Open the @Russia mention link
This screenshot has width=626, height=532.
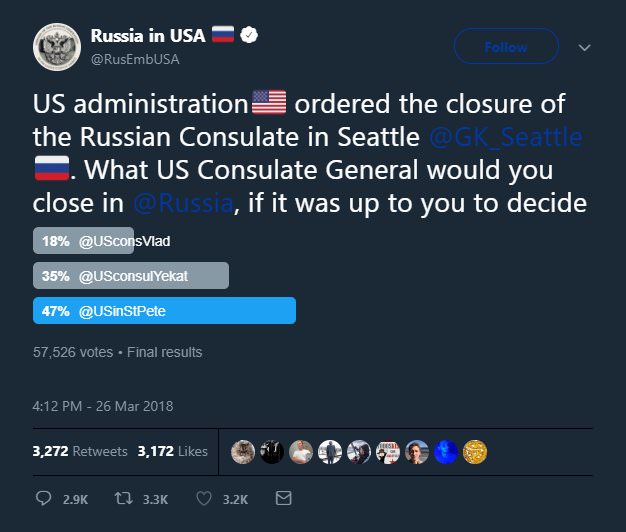(x=184, y=203)
